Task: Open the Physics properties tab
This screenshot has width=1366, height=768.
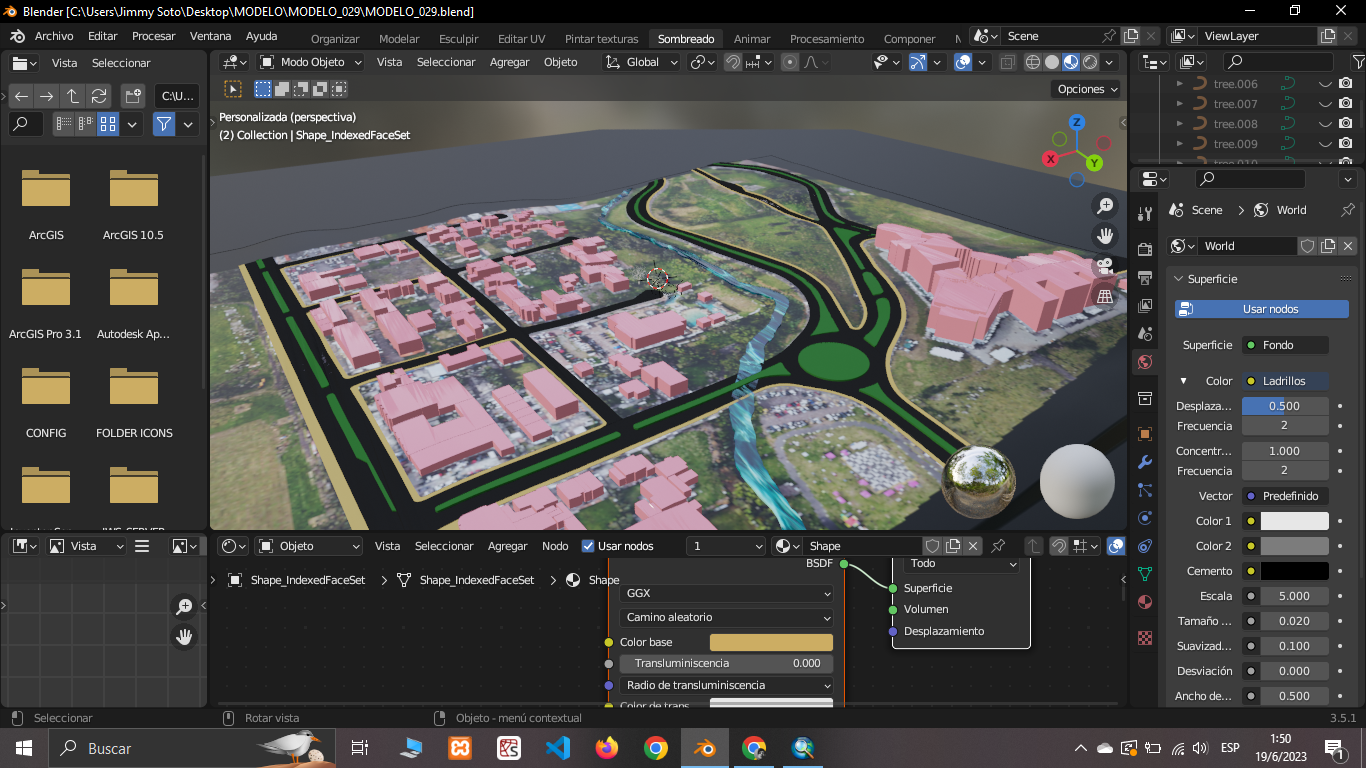Action: click(x=1145, y=518)
